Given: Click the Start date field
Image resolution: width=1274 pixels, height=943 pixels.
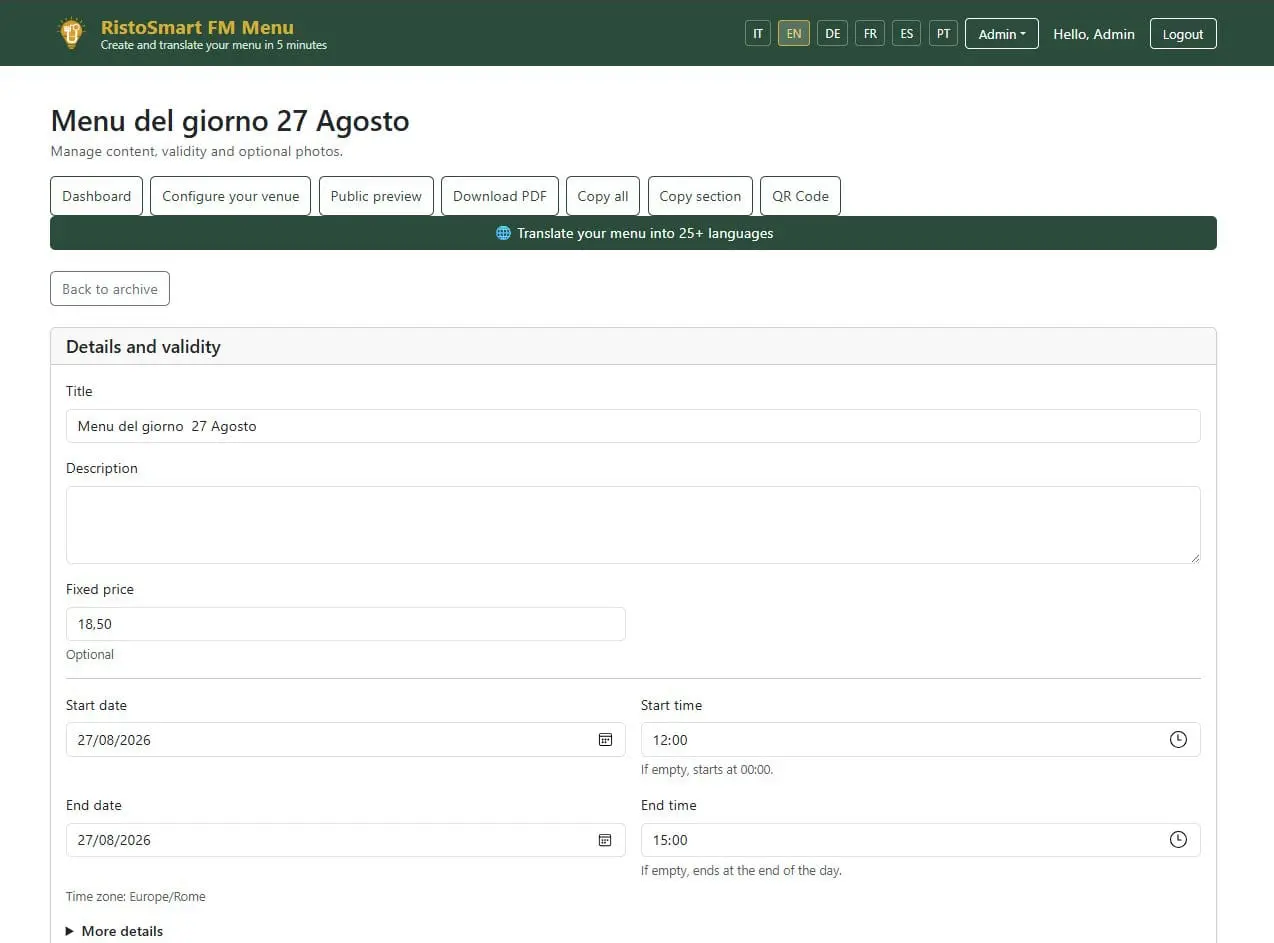Looking at the screenshot, I should pyautogui.click(x=346, y=740).
